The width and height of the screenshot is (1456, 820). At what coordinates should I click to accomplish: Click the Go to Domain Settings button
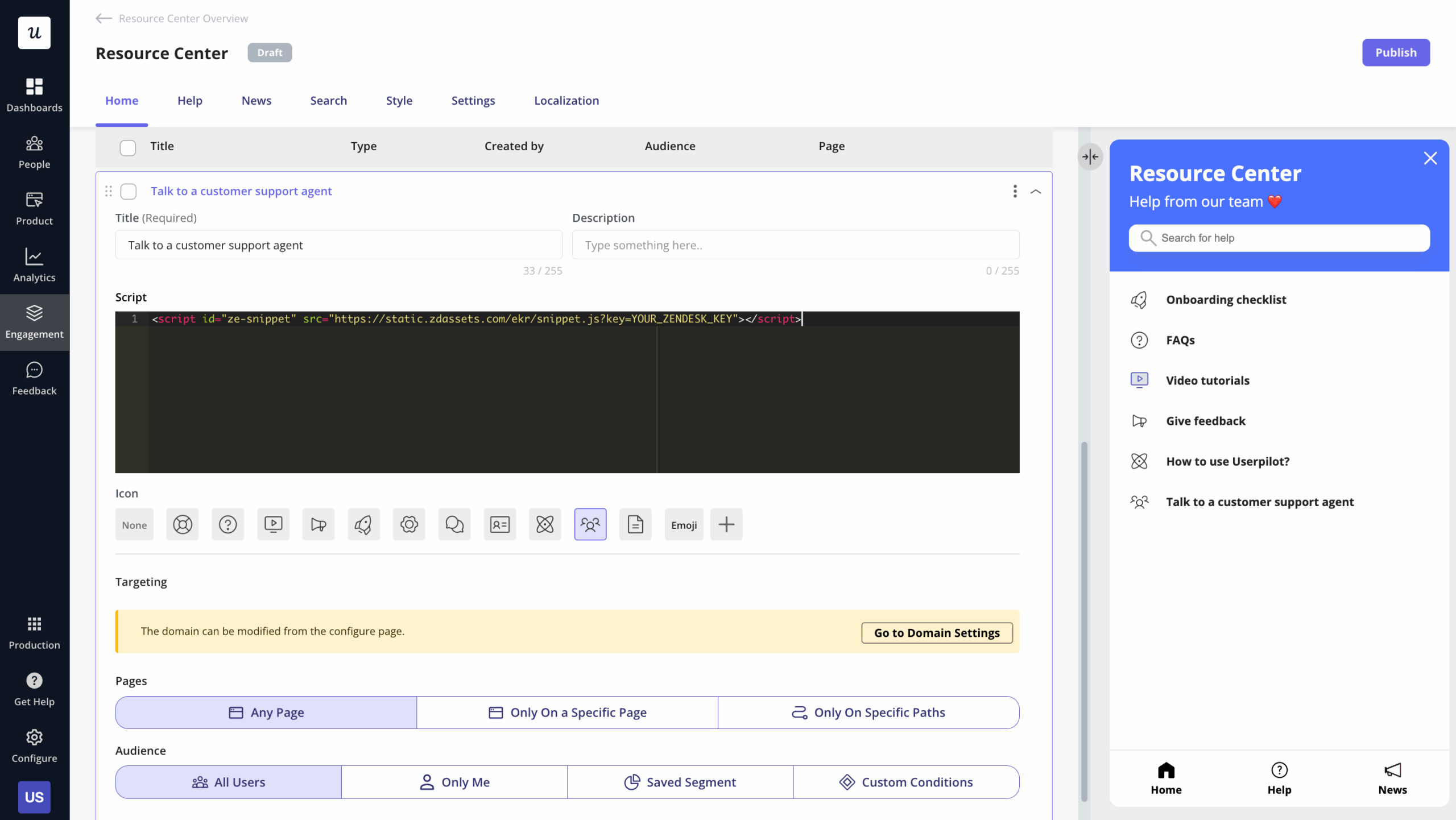click(936, 632)
